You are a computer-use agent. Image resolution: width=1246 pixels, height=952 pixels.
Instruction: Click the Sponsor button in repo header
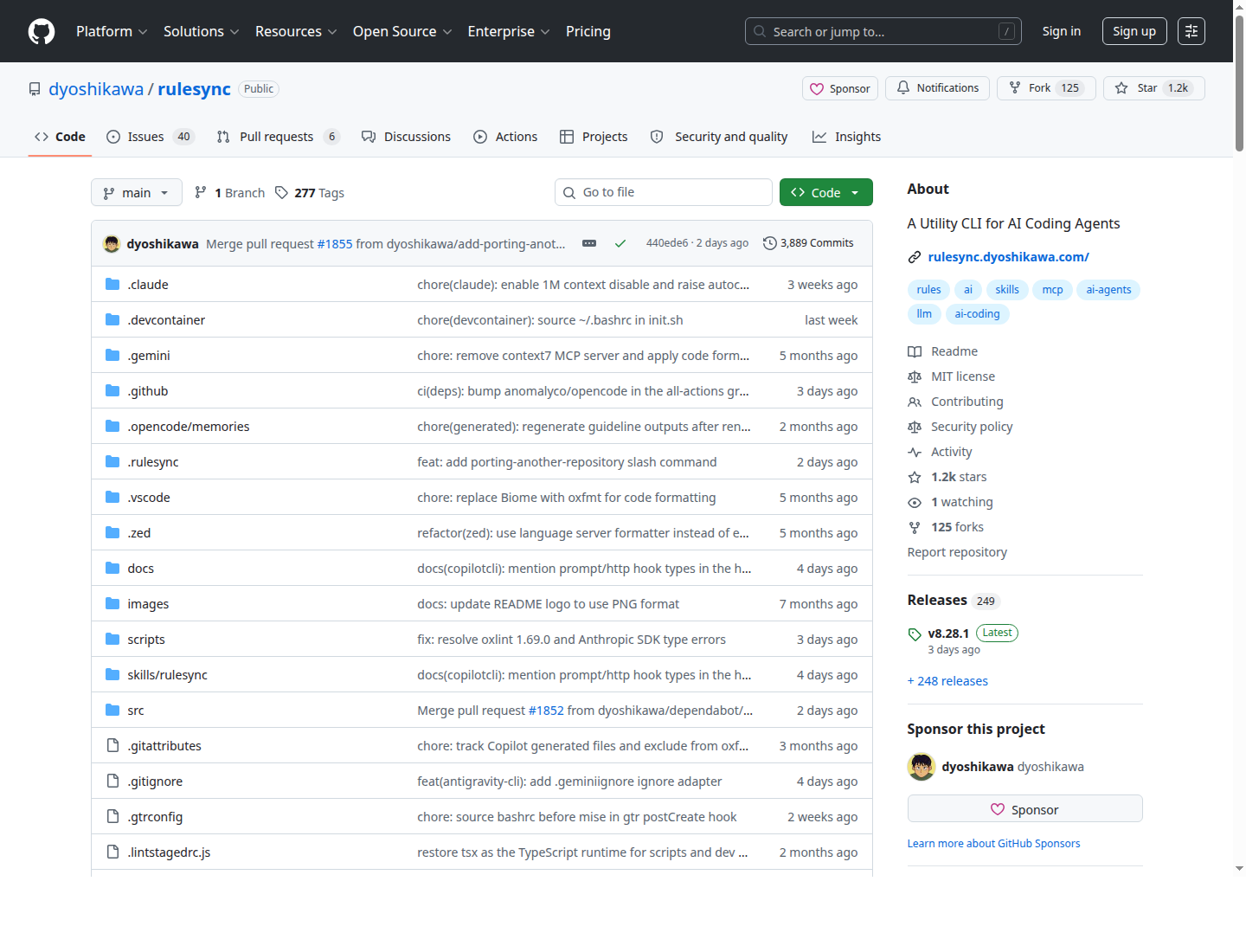[840, 88]
